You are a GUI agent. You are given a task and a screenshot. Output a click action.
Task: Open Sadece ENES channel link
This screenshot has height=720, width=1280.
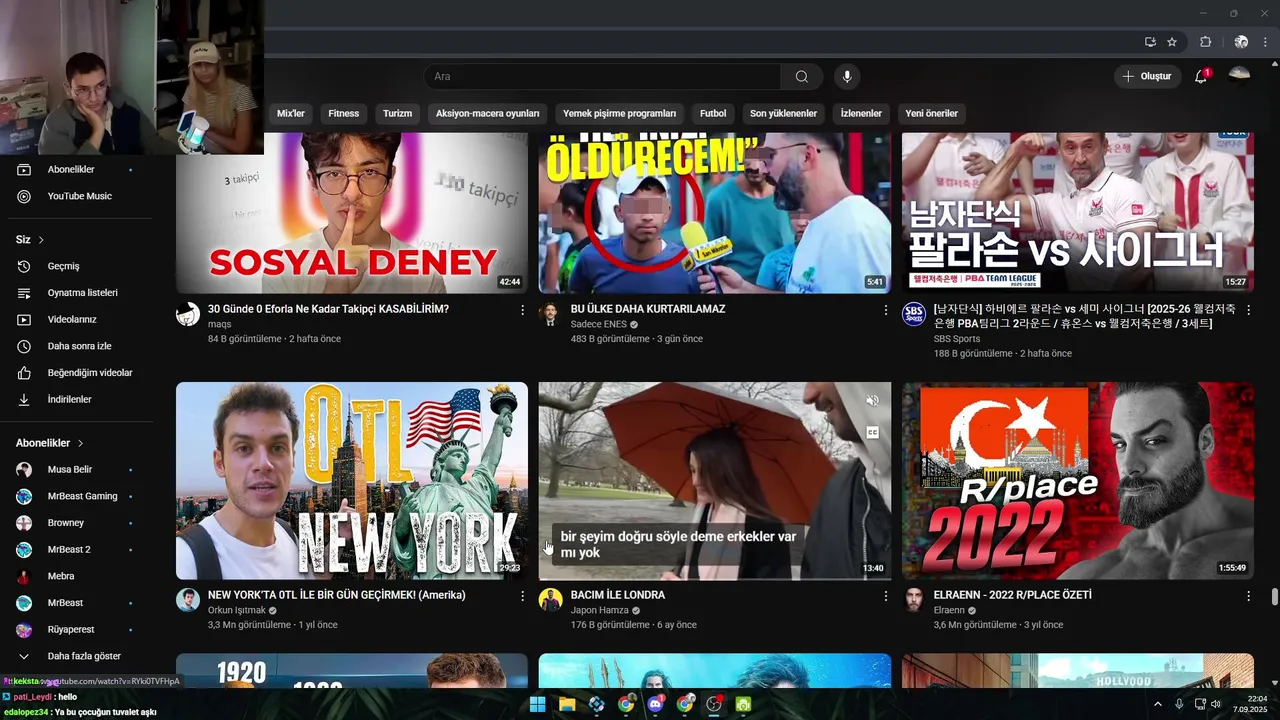(598, 325)
